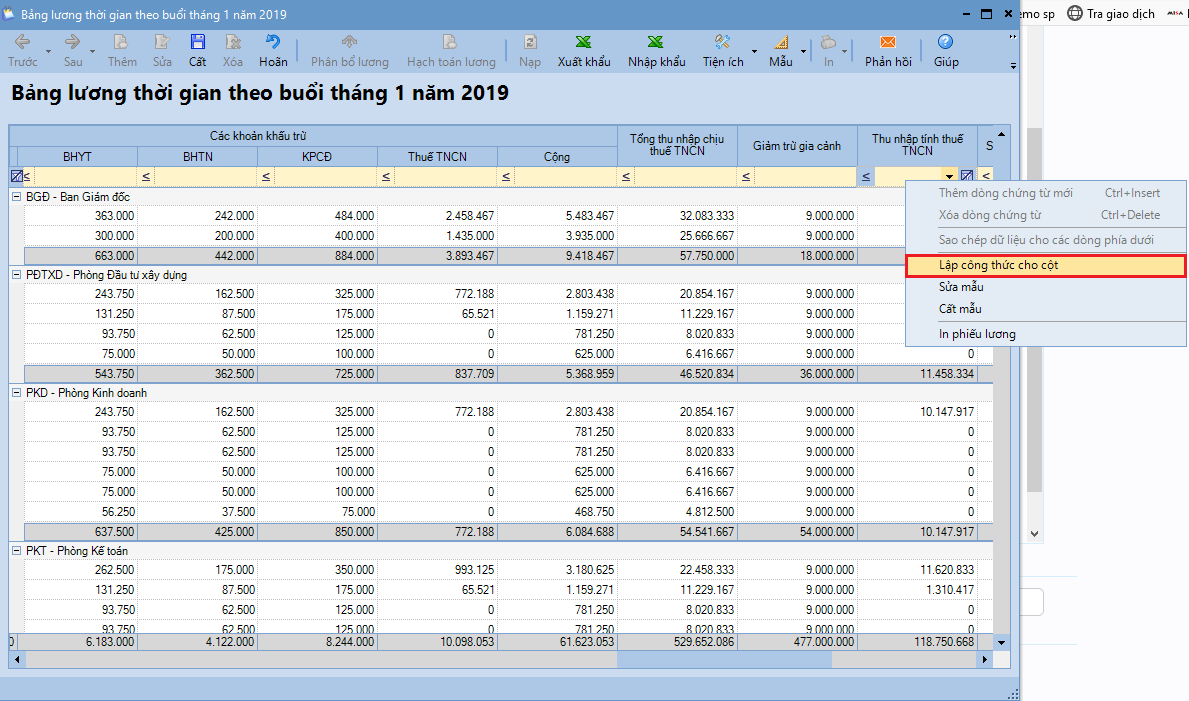The image size is (1189, 701).
Task: Click the KPCĐ column filter field
Action: (324, 177)
